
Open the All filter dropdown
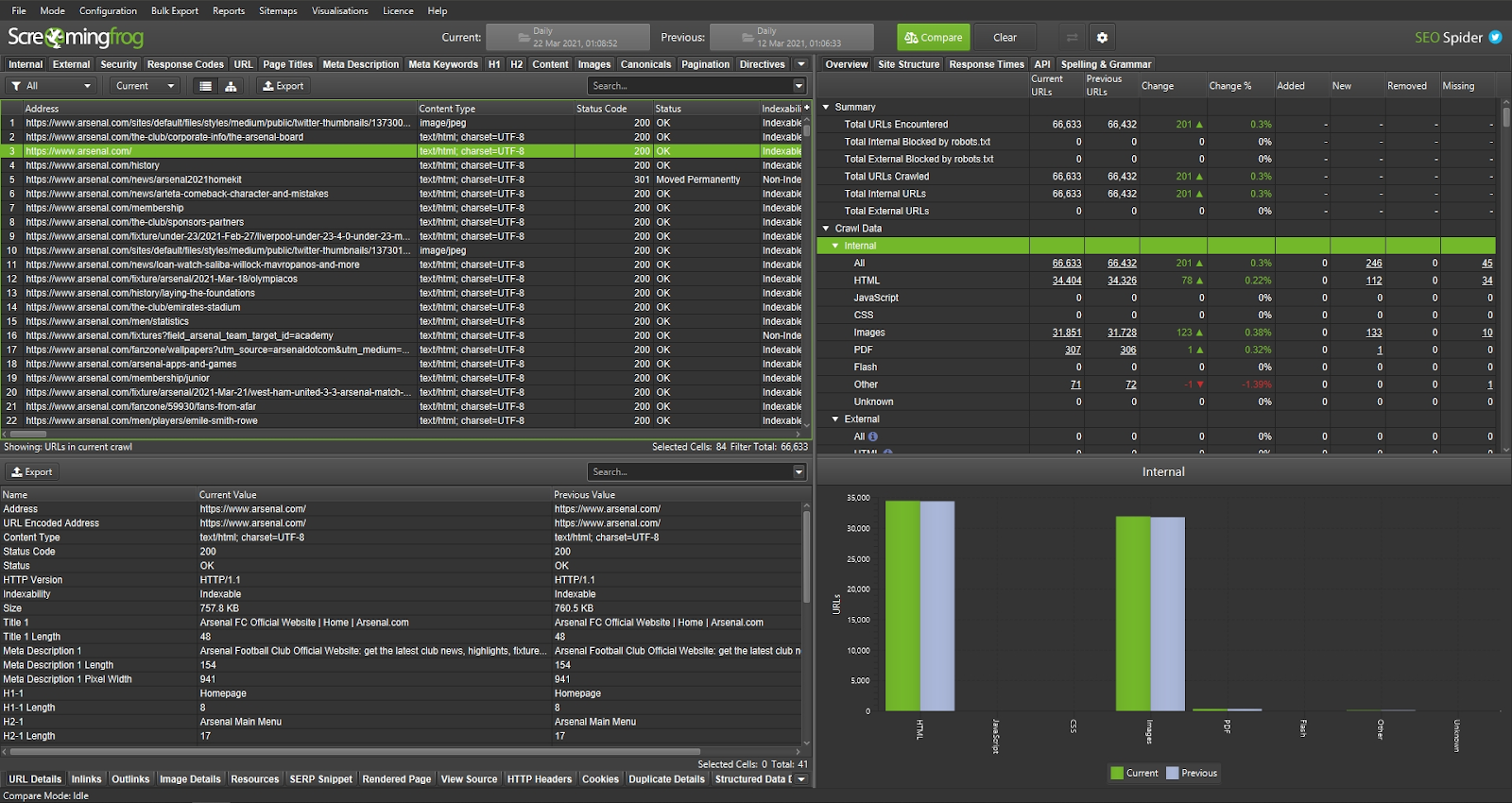(x=52, y=86)
